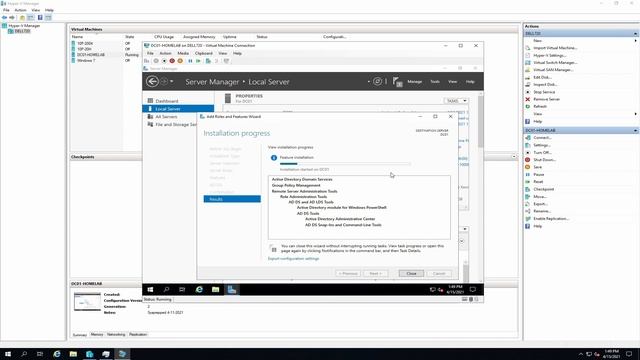
Task: Click Cancel button in wizard
Action: tap(439, 273)
